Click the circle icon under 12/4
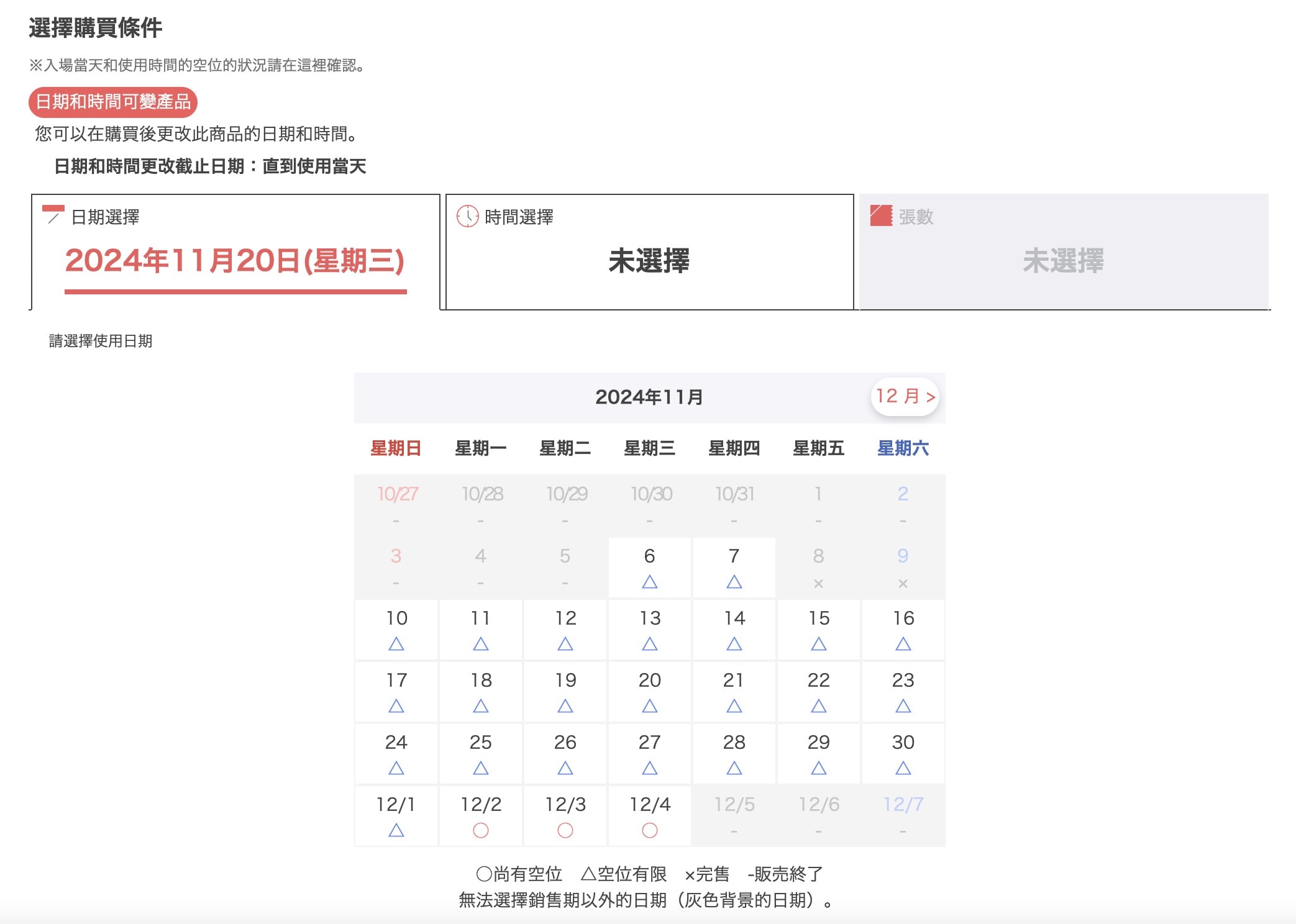 click(x=649, y=830)
